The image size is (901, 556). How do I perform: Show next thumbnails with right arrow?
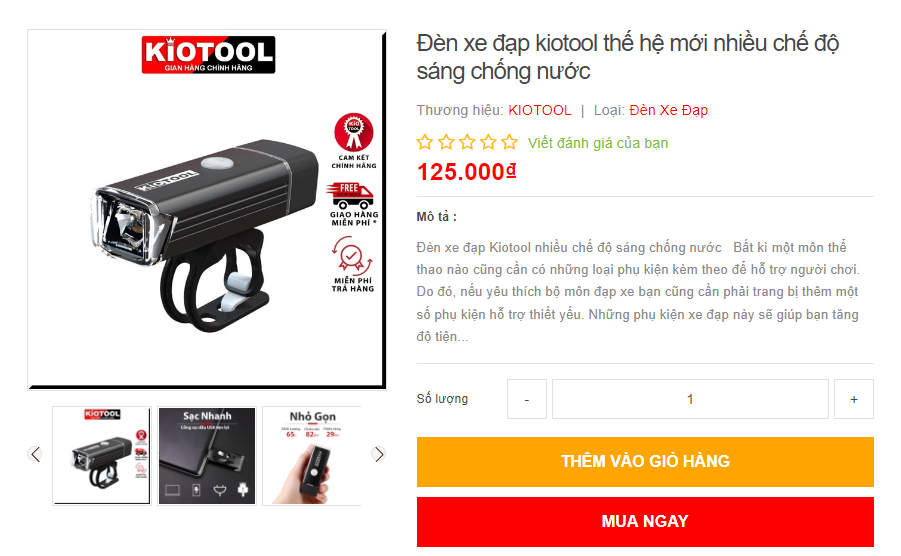tap(378, 454)
